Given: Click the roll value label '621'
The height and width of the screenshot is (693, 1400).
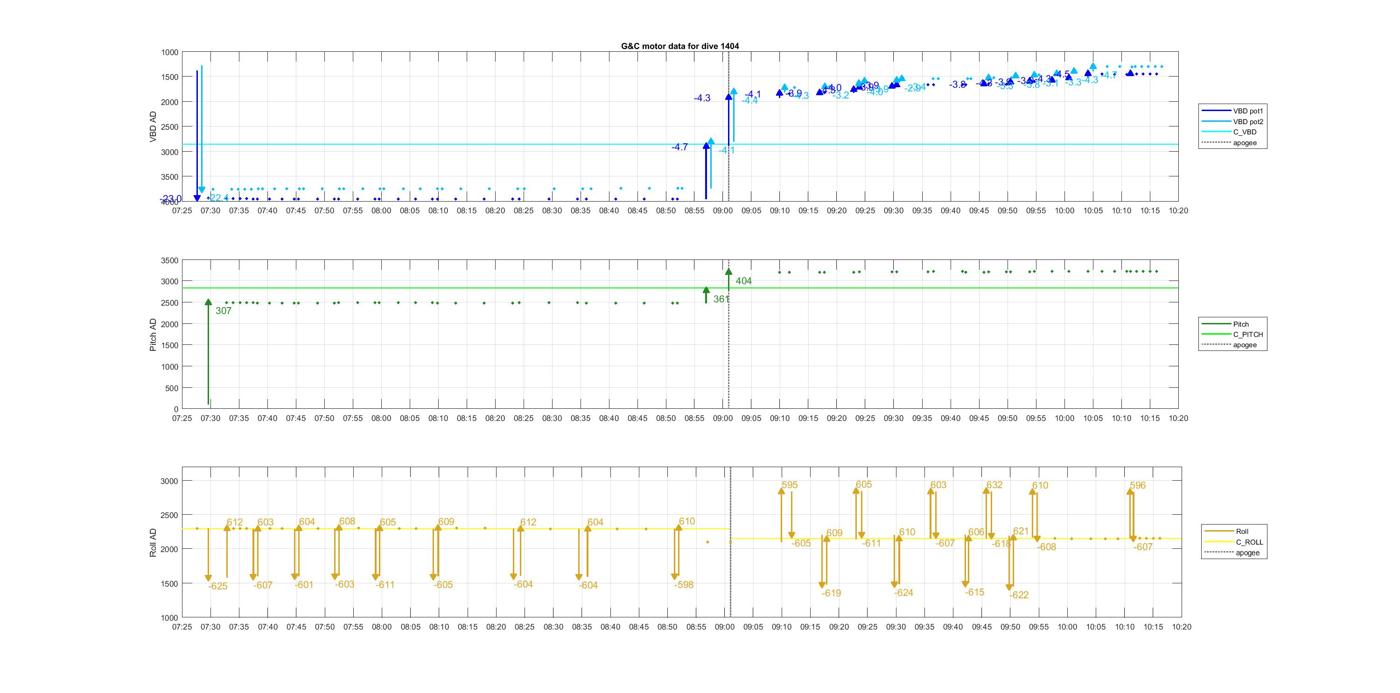Looking at the screenshot, I should pos(1020,531).
